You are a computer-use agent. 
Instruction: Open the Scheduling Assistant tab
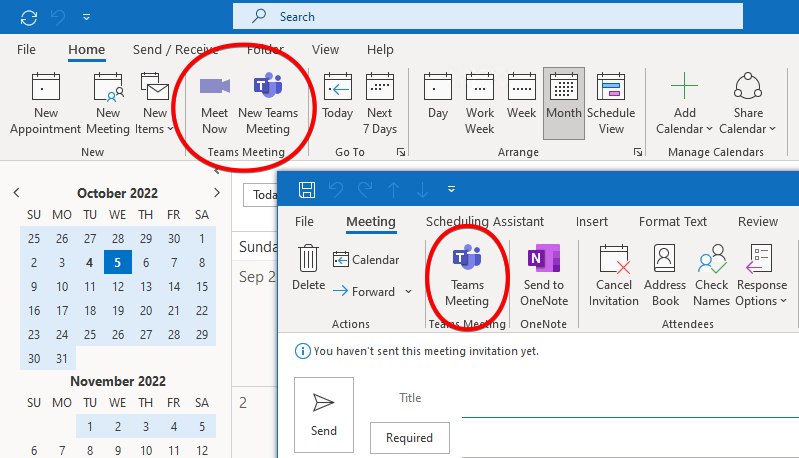485,222
